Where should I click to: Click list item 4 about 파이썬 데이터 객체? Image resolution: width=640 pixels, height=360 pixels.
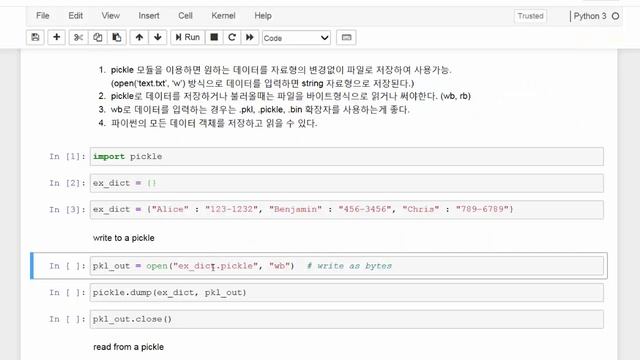[213, 123]
